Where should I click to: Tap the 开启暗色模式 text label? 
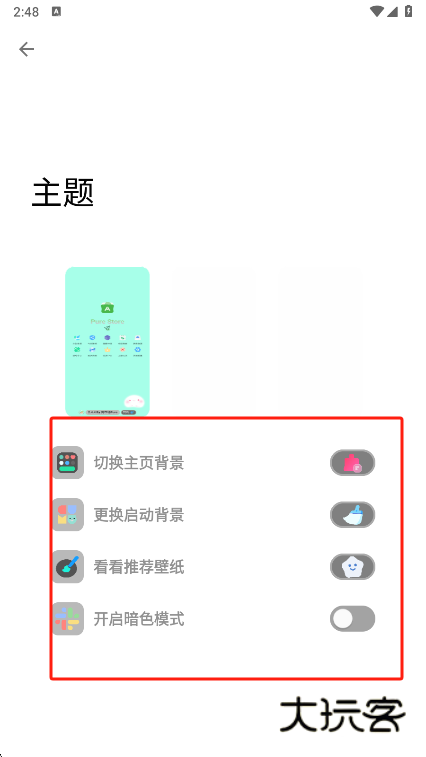(139, 619)
